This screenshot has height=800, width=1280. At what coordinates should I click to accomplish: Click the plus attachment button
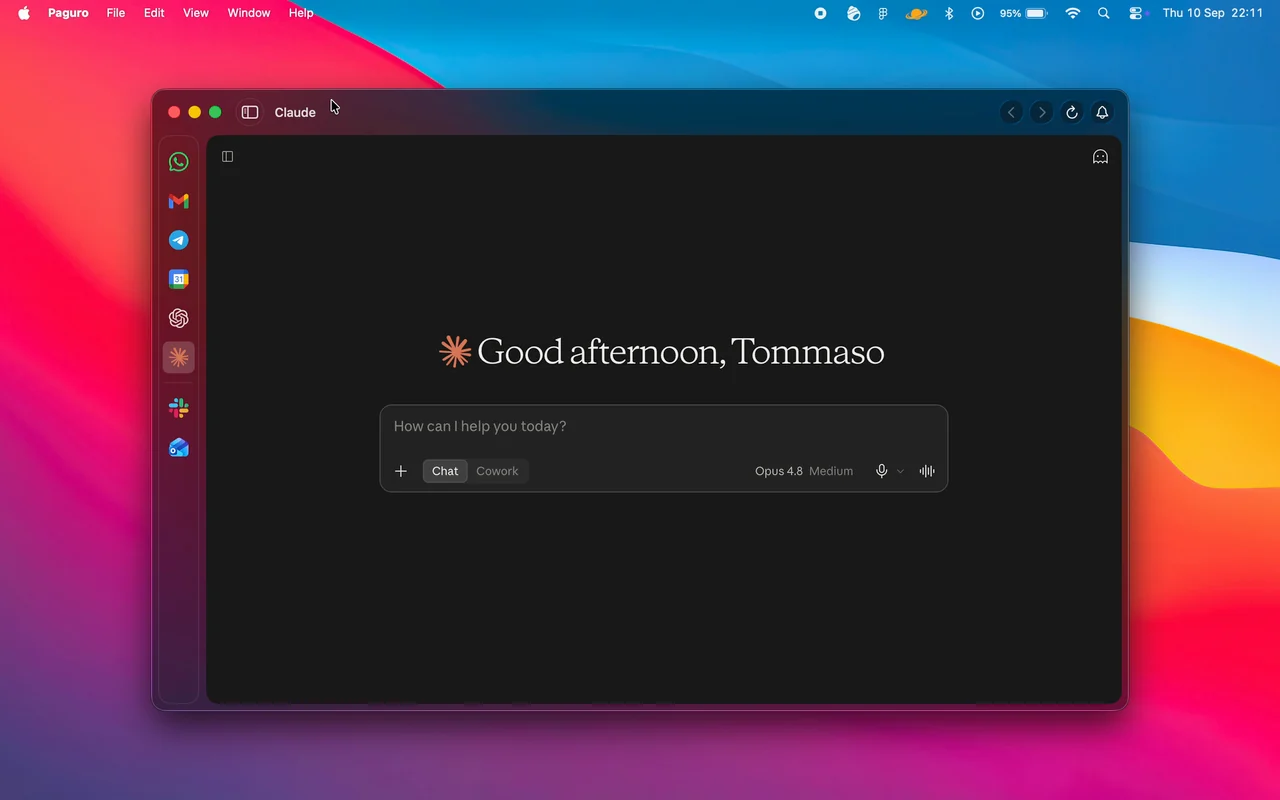401,471
